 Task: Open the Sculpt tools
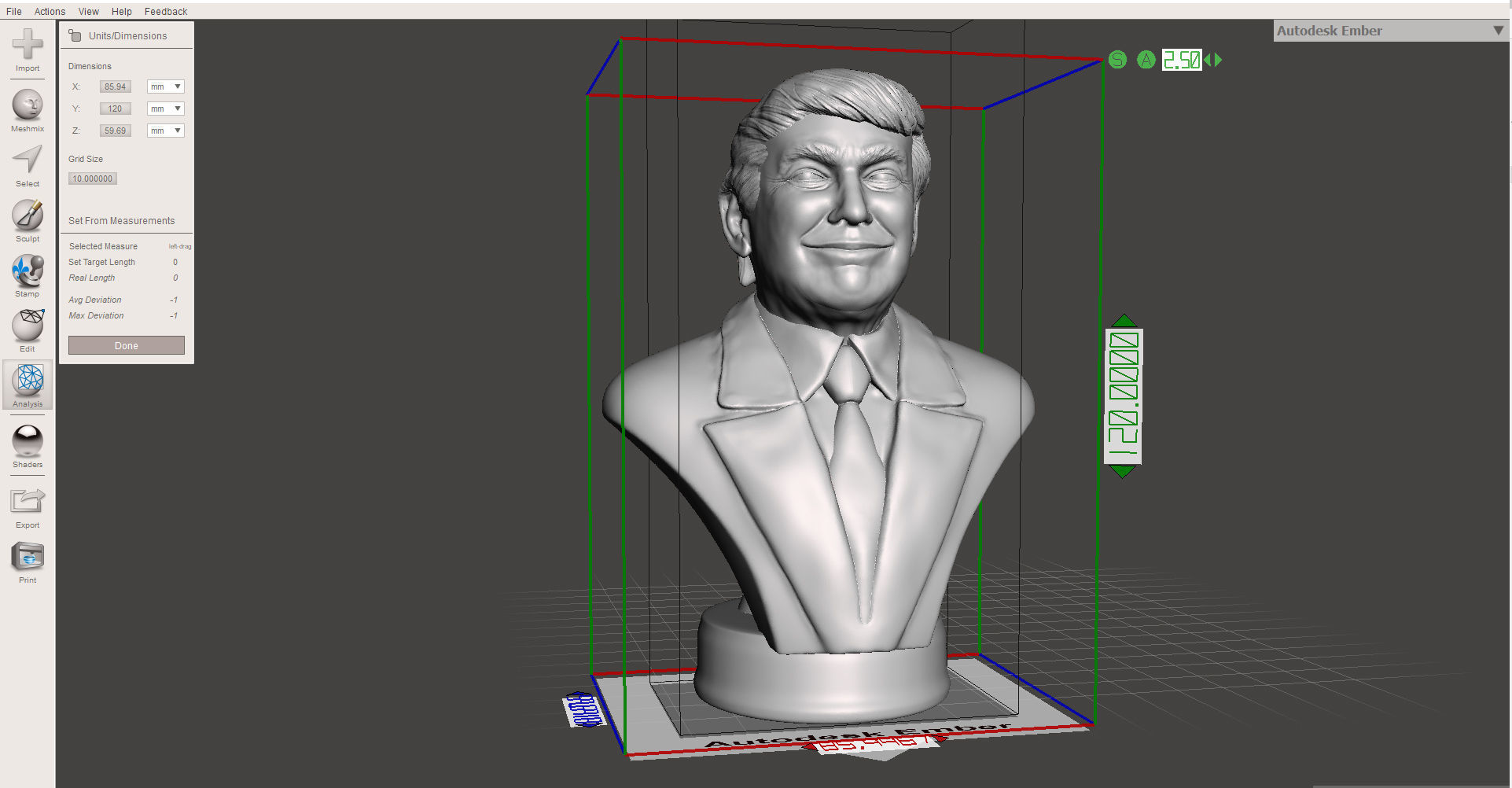point(28,219)
